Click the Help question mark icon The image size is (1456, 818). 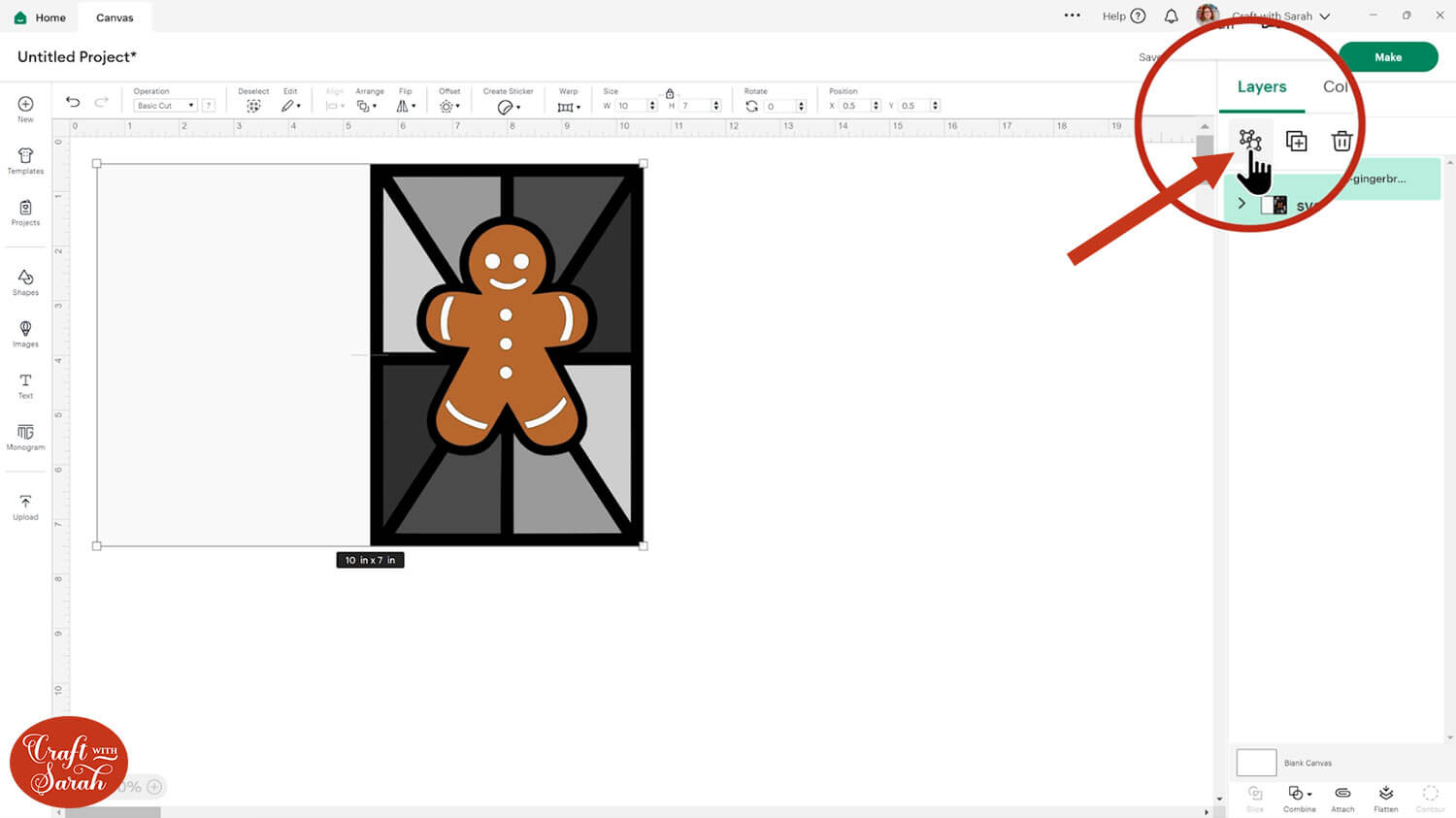point(1139,16)
